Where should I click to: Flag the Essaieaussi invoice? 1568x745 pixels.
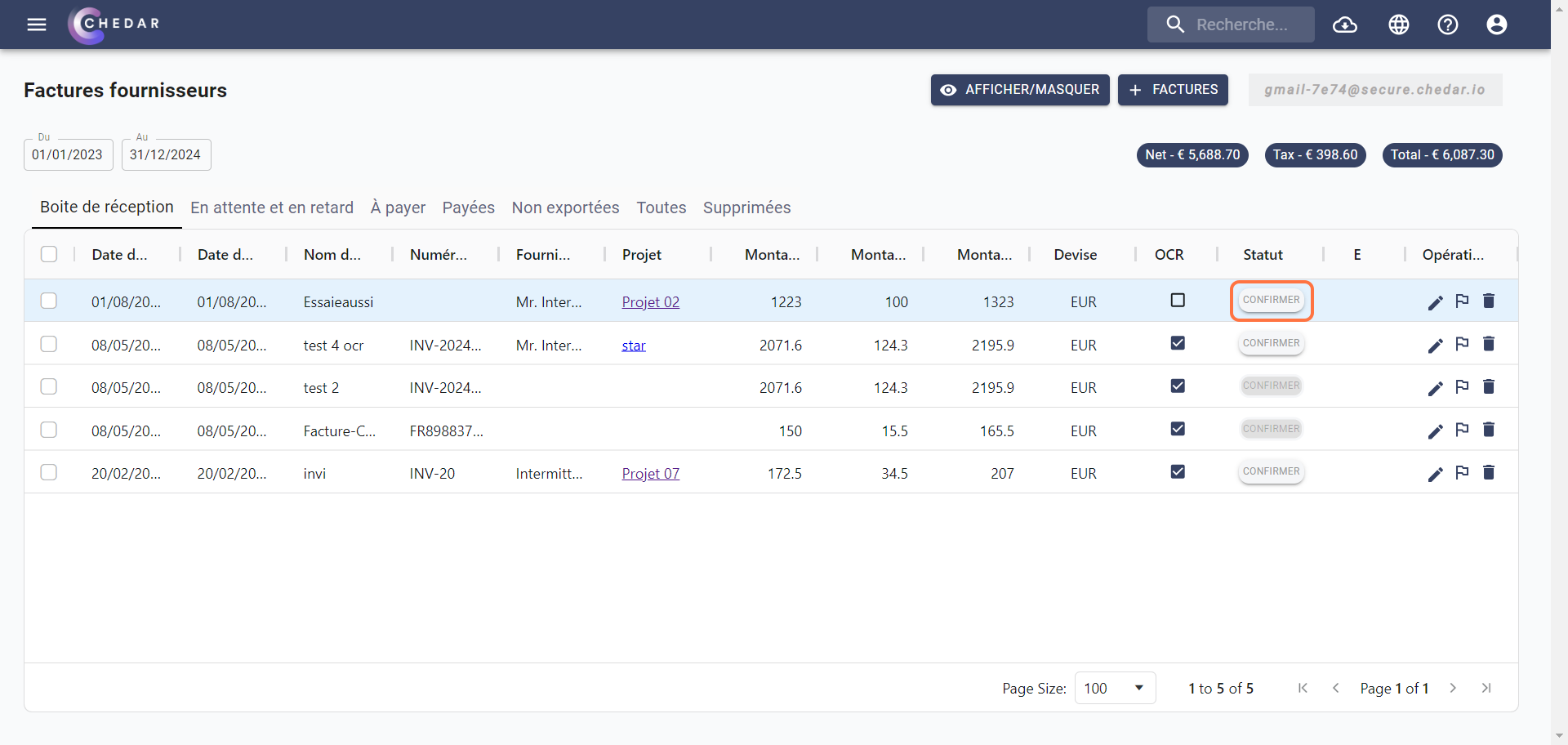1462,301
